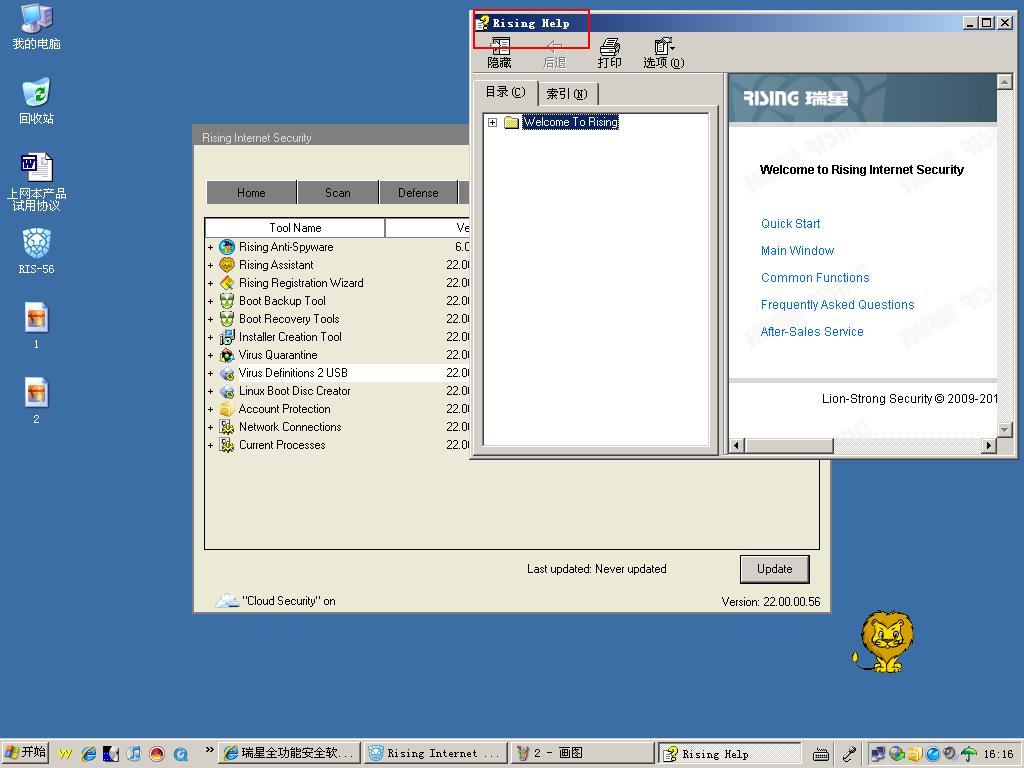
Task: Click the help pane scroll-up arrow
Action: (1004, 82)
